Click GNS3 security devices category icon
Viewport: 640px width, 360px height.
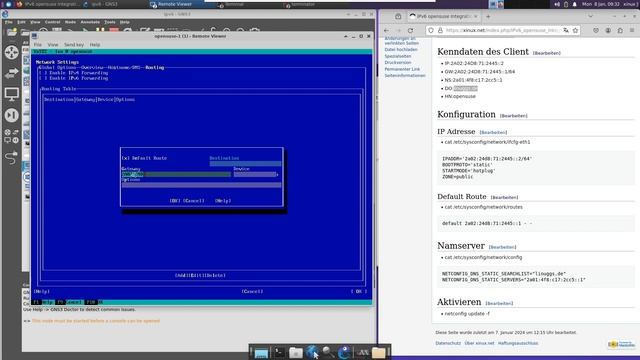coord(11,116)
